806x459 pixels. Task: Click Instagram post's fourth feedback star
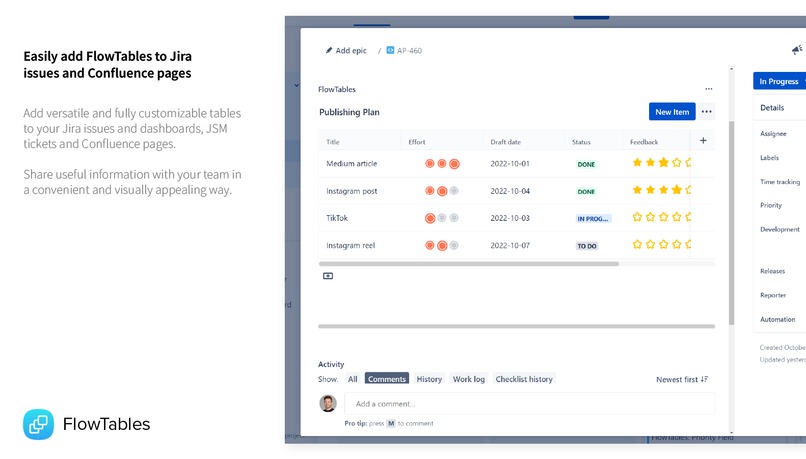pyautogui.click(x=676, y=190)
